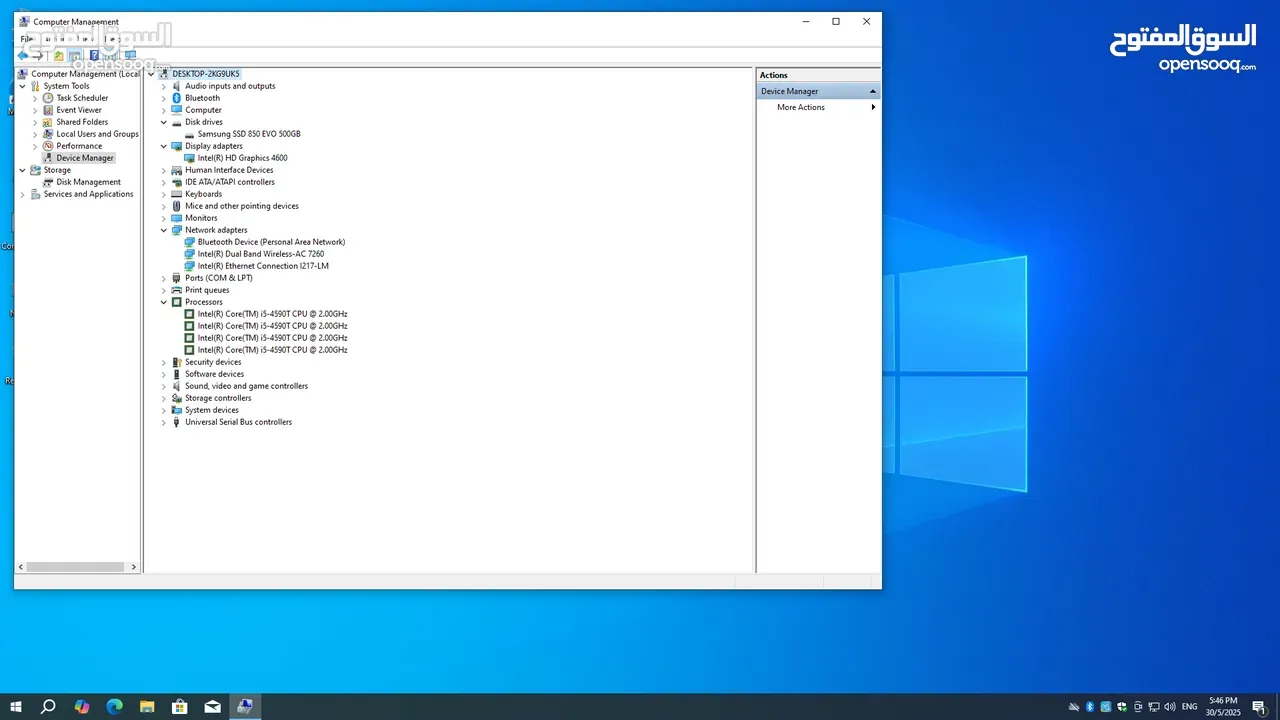Click the ENG language indicator

click(x=1189, y=707)
